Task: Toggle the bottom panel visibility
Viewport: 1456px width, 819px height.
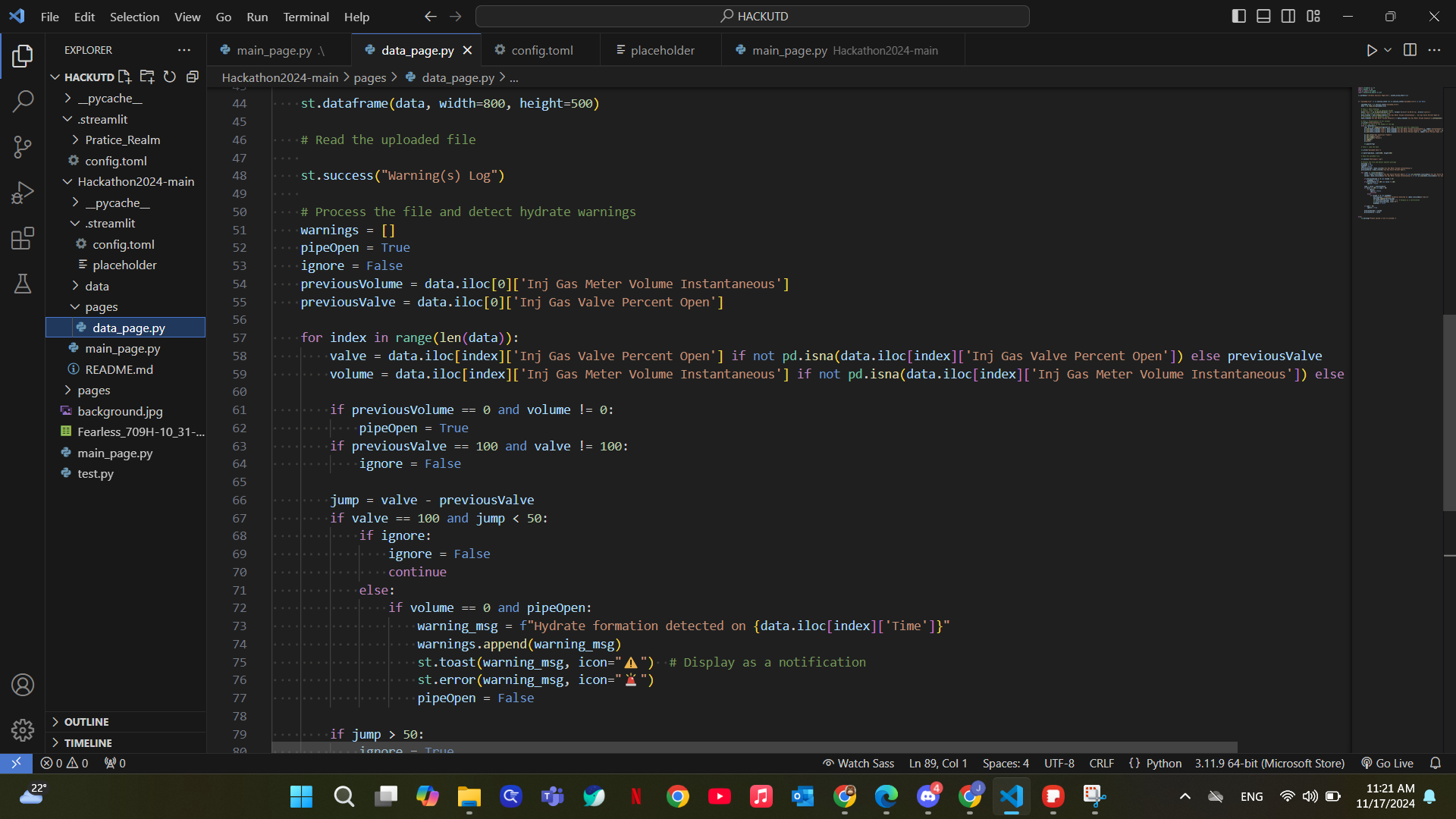Action: tap(1263, 16)
